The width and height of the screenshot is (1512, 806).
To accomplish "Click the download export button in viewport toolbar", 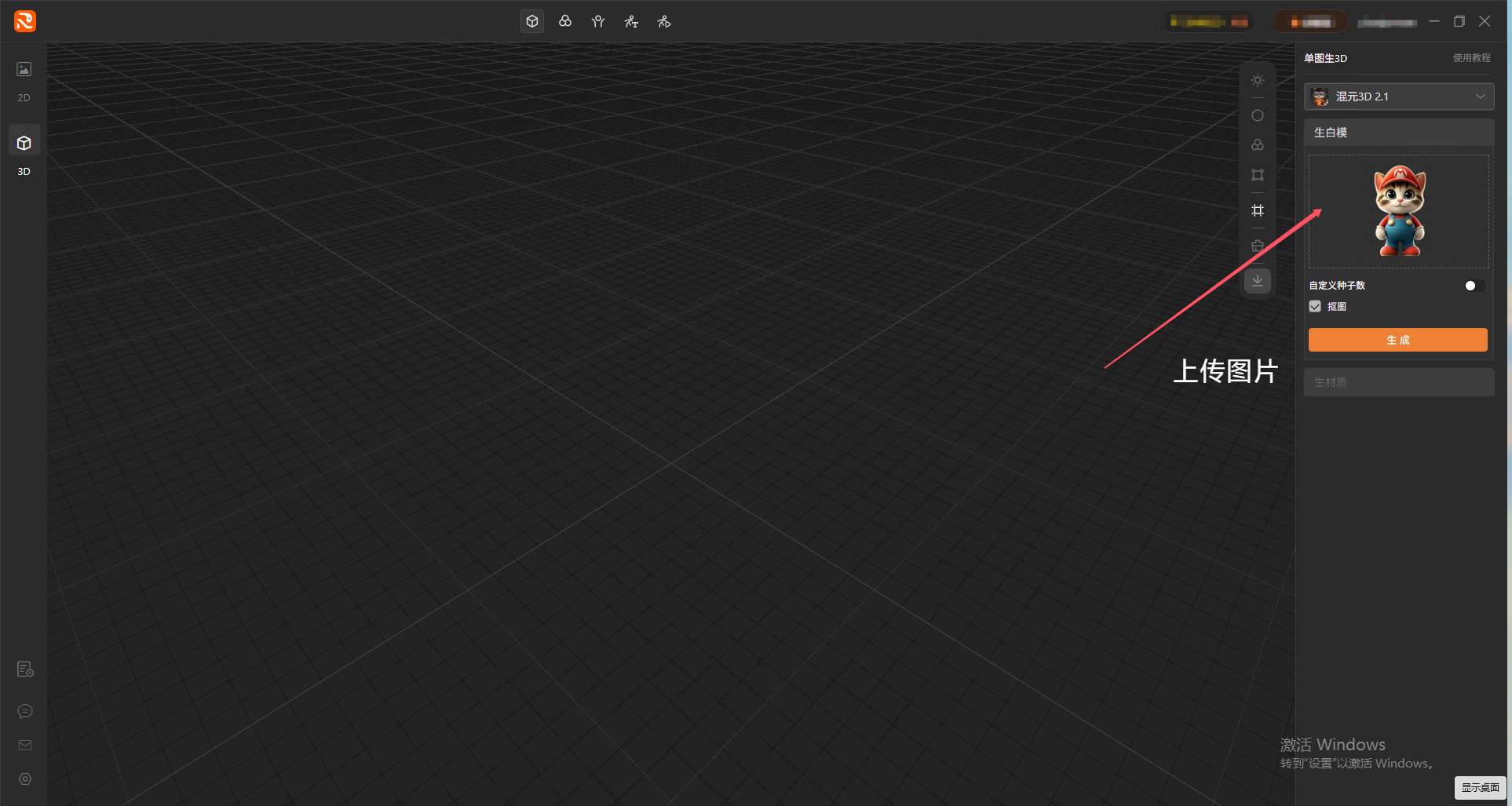I will 1258,281.
